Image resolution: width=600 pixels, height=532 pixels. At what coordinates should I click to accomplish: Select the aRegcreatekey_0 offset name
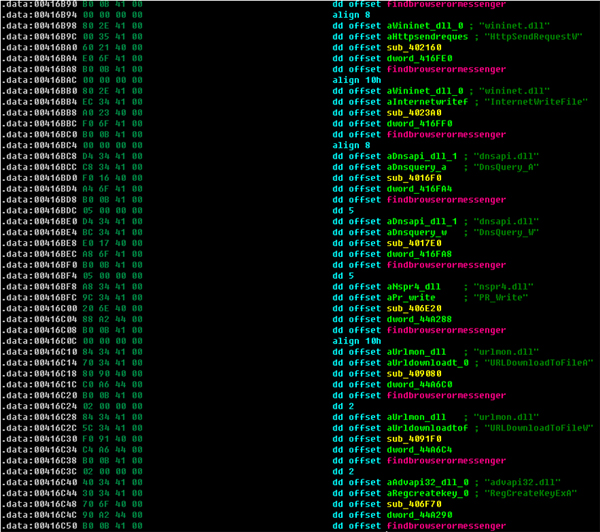tap(427, 493)
